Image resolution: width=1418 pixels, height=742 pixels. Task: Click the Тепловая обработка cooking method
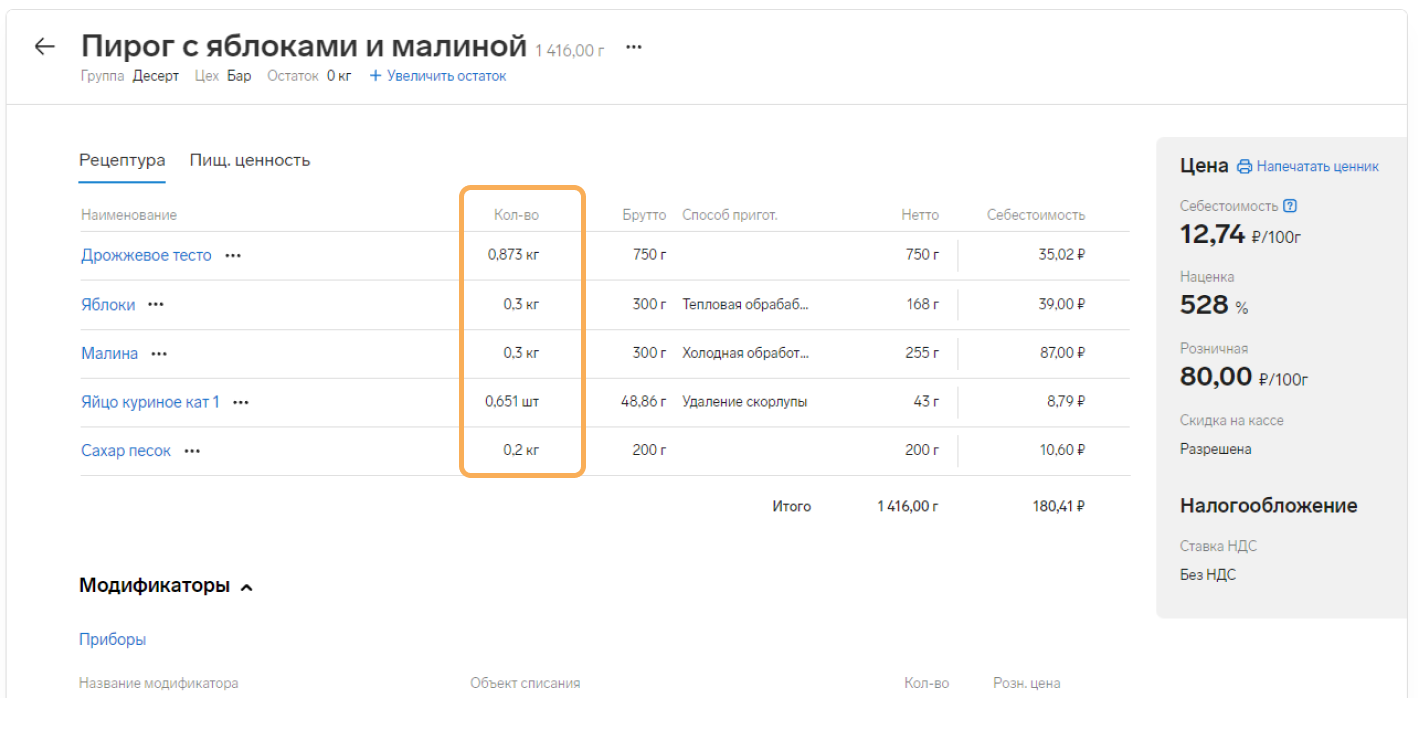746,304
